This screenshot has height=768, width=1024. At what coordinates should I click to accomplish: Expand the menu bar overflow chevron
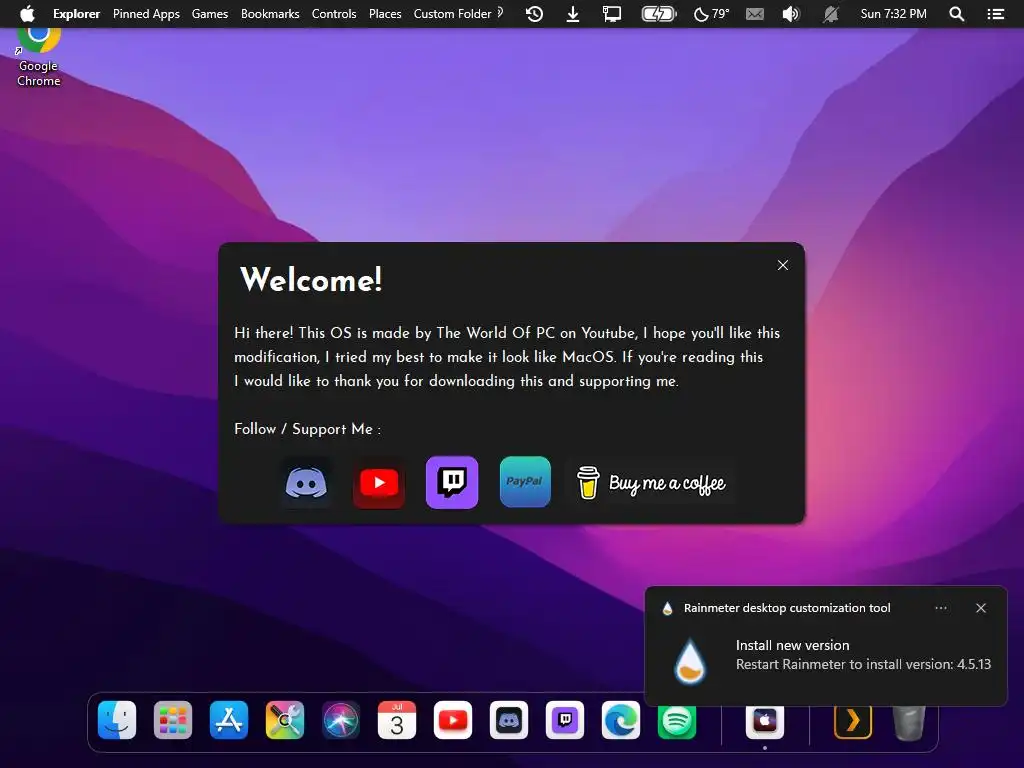coord(500,12)
